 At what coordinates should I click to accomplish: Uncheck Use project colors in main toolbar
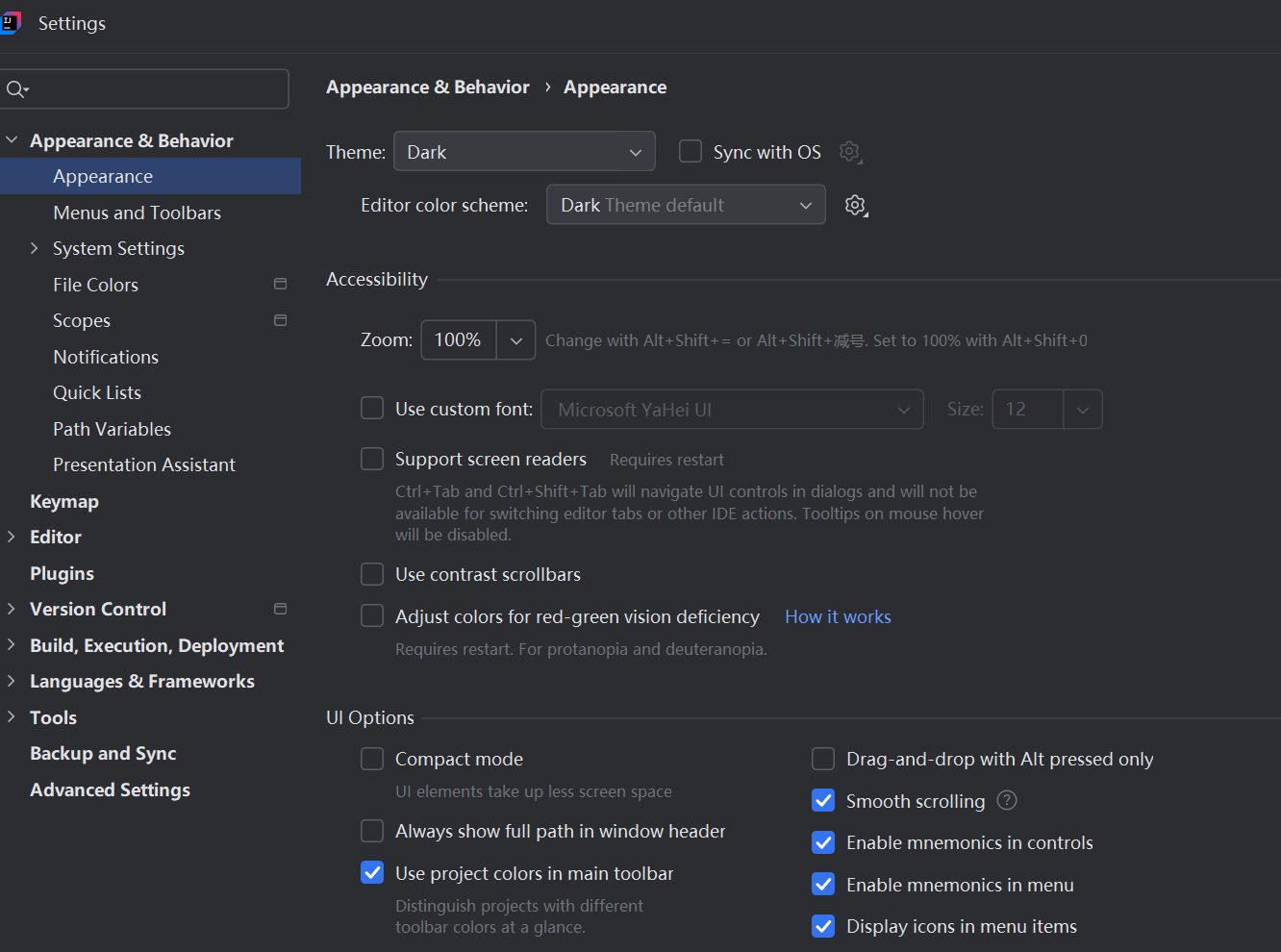pos(372,873)
